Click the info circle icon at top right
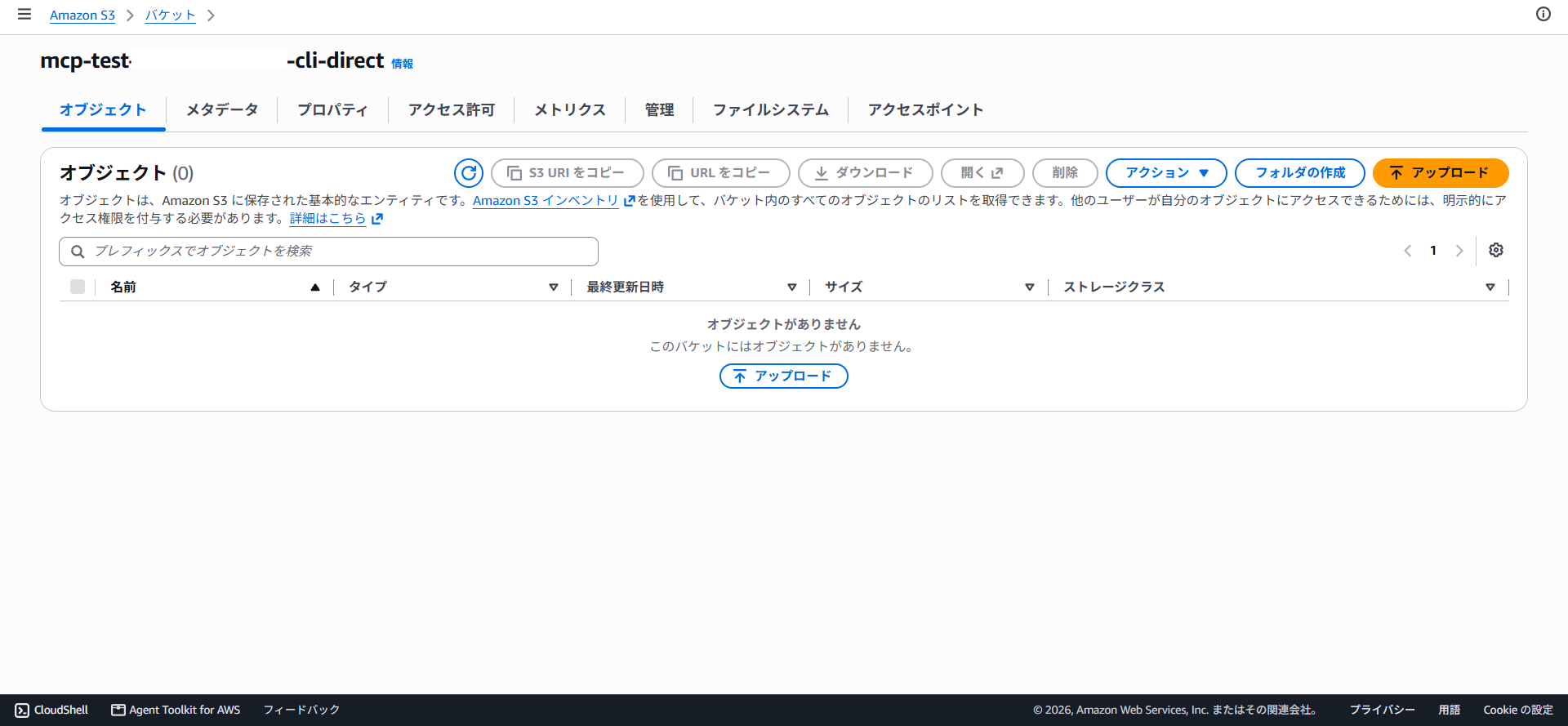The height and width of the screenshot is (726, 1568). tap(1543, 14)
